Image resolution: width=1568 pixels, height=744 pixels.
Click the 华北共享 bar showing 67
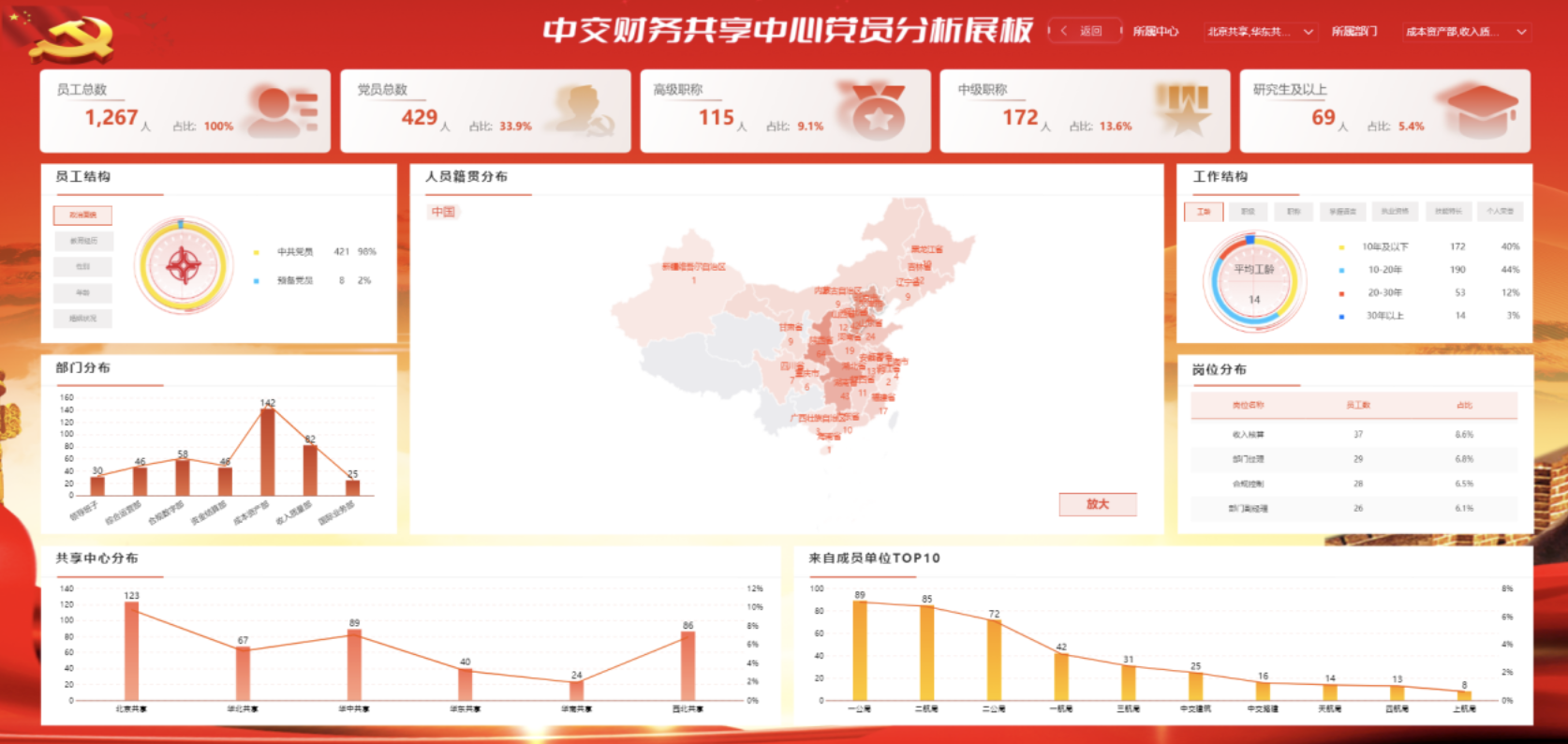[x=243, y=674]
